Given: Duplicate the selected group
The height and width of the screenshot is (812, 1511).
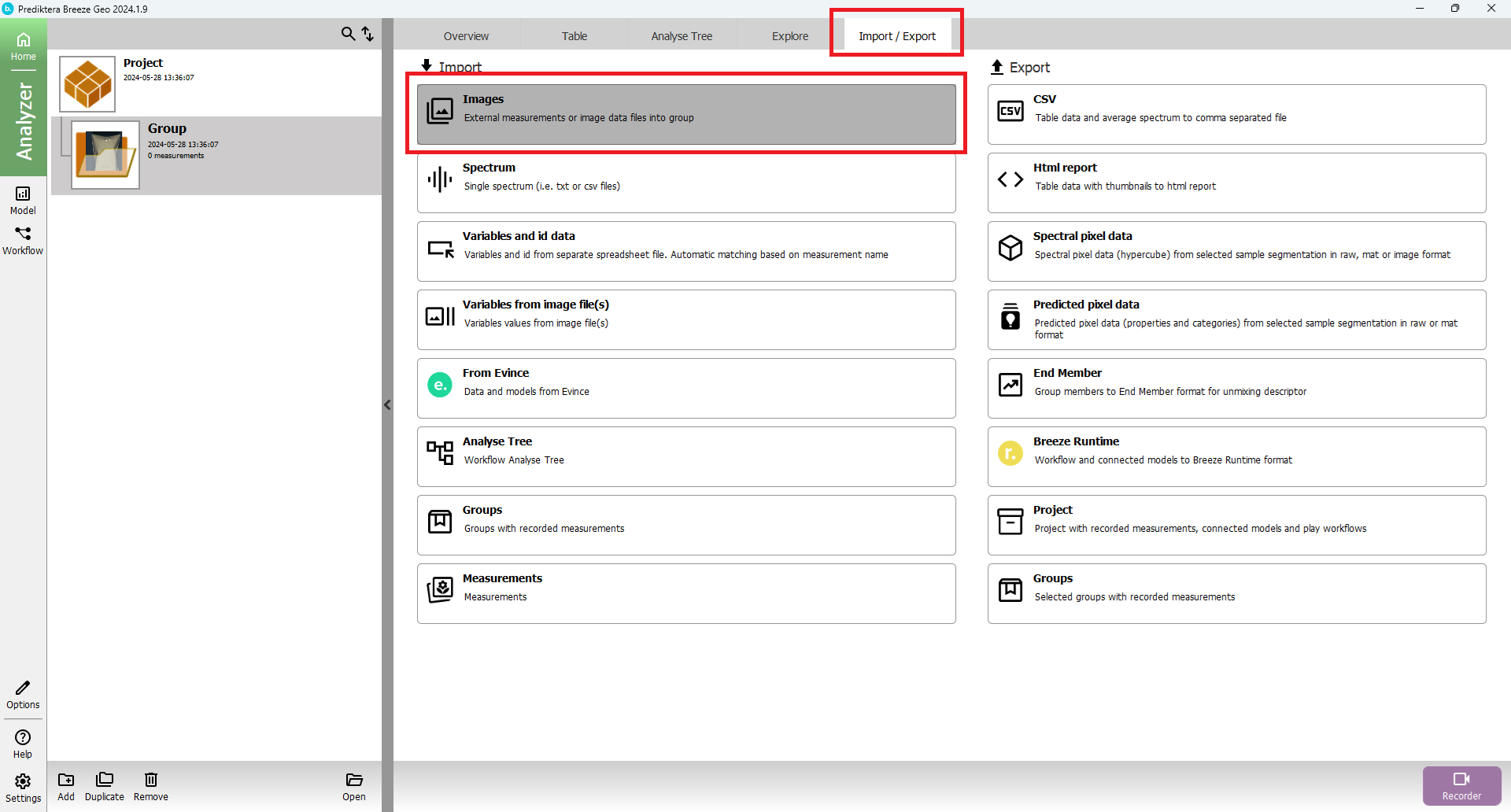Looking at the screenshot, I should 104,786.
